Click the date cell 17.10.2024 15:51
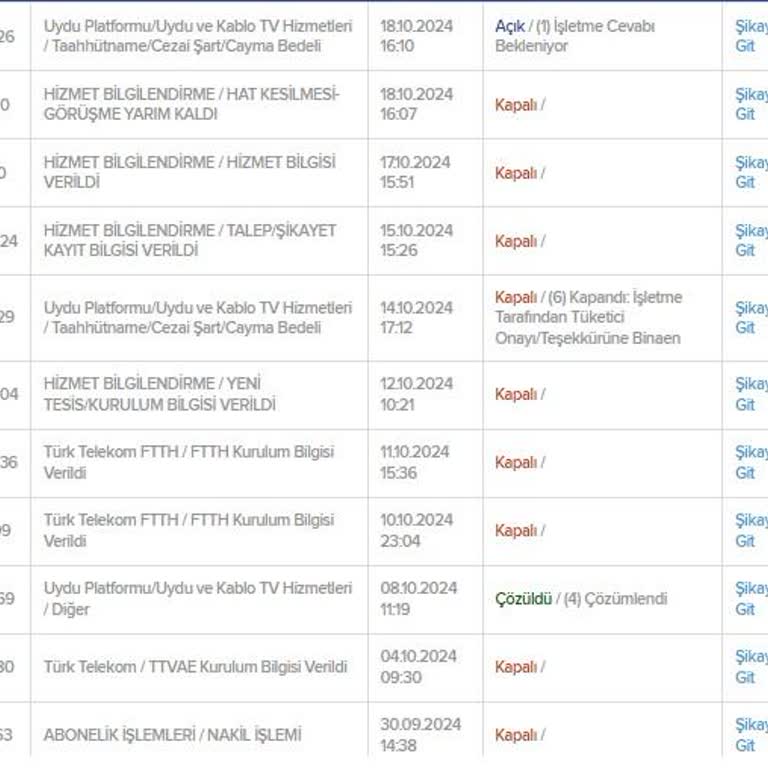This screenshot has width=768, height=768. (x=415, y=172)
